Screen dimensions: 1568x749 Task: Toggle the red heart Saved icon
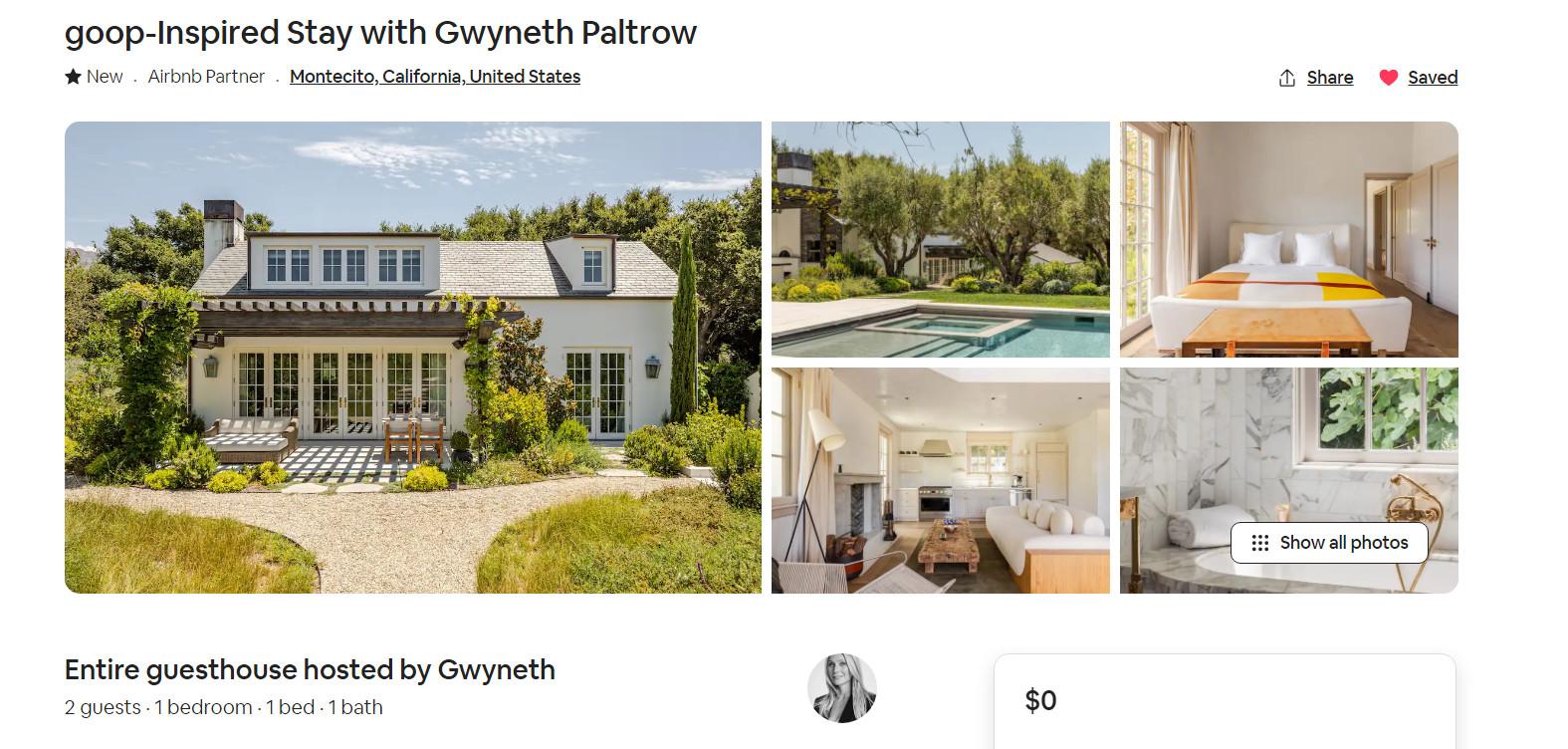(x=1388, y=78)
